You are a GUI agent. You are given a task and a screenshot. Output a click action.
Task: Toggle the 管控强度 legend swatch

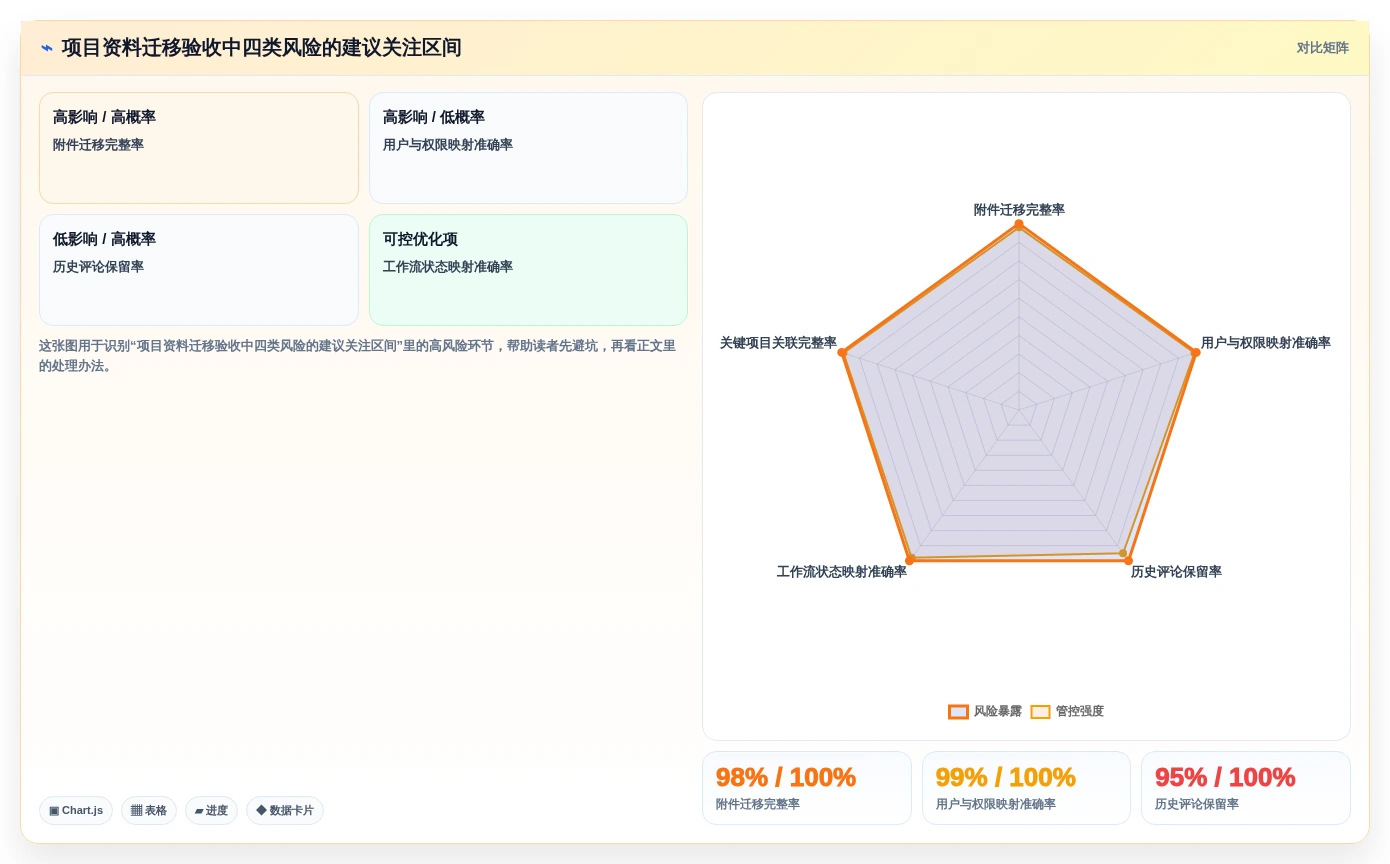pos(1040,712)
